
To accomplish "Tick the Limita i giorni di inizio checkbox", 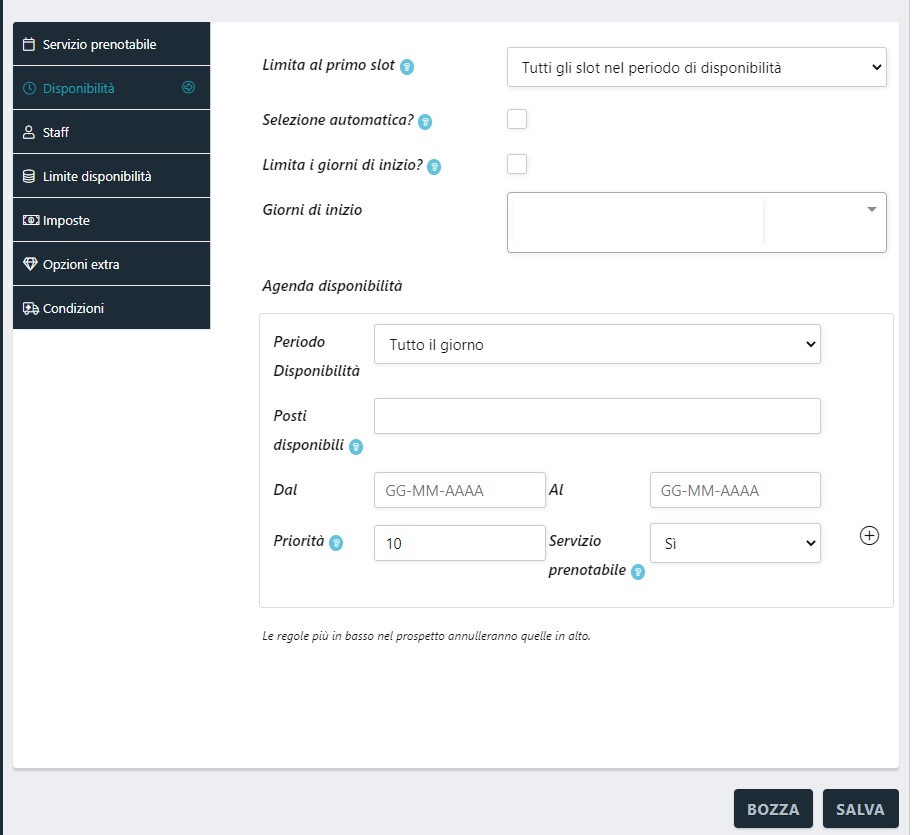I will (x=517, y=164).
